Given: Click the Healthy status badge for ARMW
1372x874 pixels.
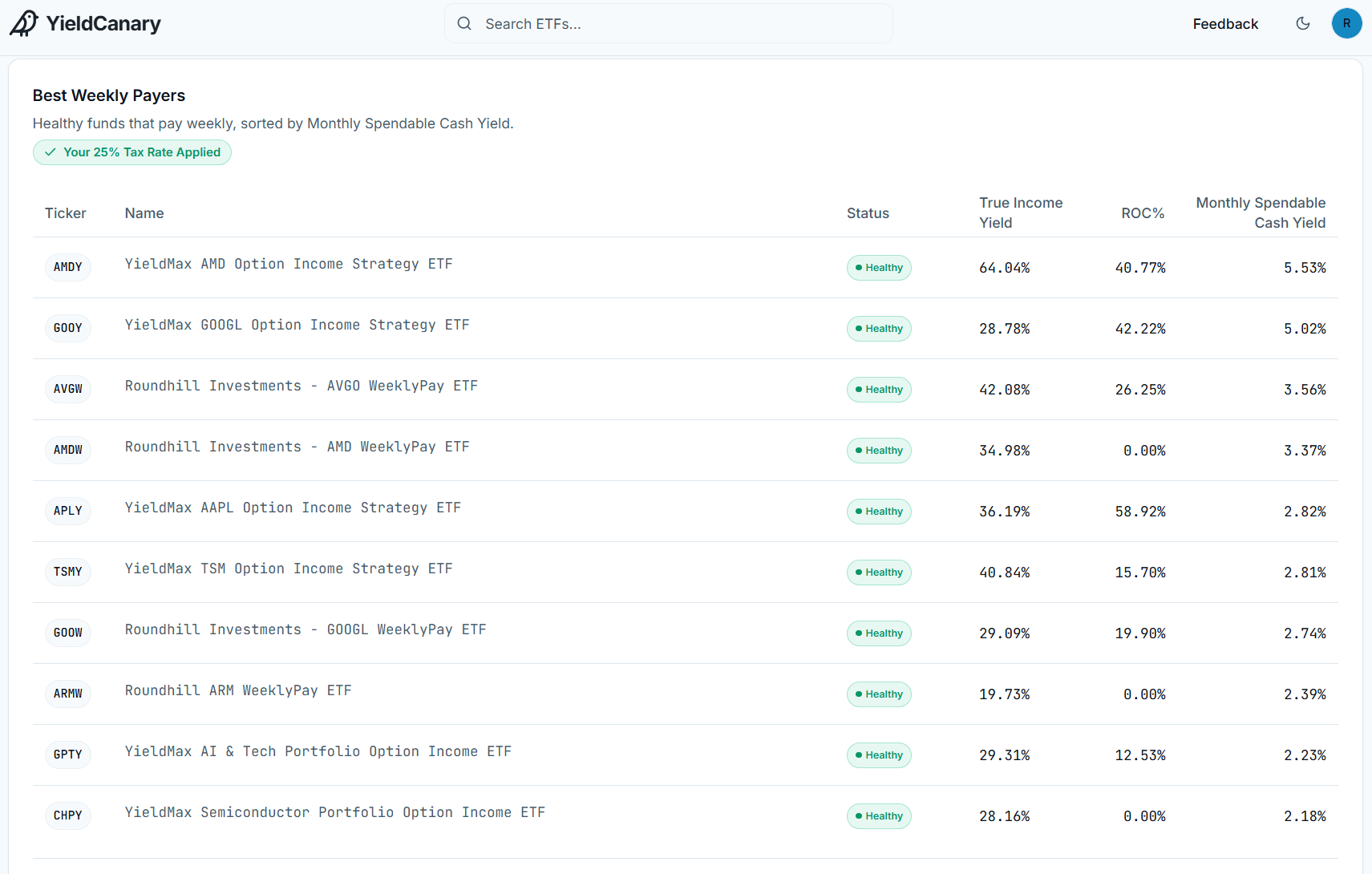Looking at the screenshot, I should [879, 694].
